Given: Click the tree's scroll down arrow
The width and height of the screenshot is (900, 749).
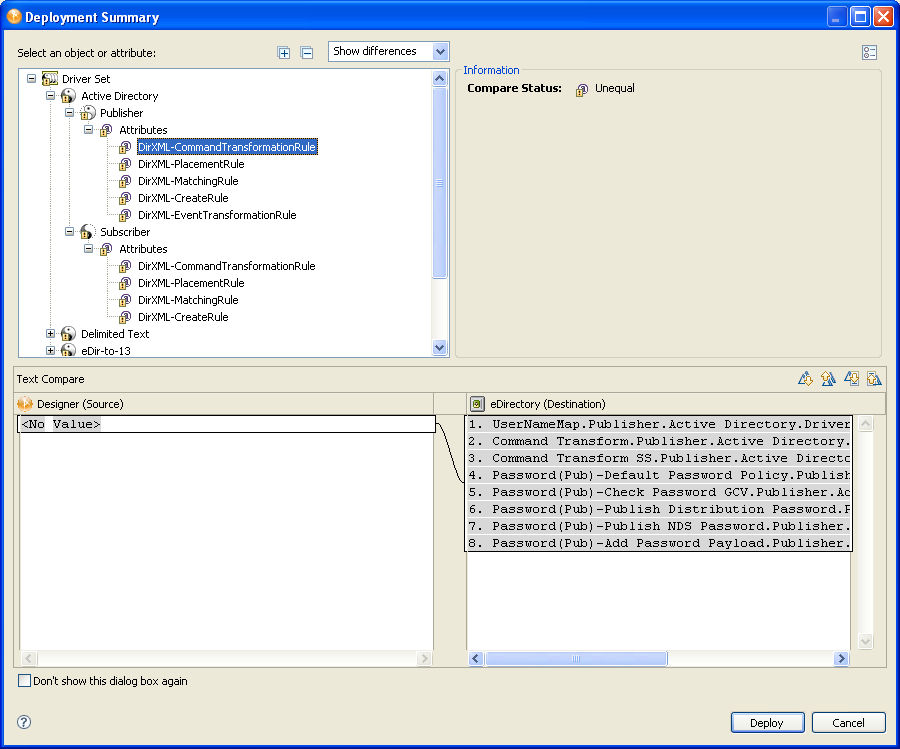Looking at the screenshot, I should pyautogui.click(x=440, y=347).
